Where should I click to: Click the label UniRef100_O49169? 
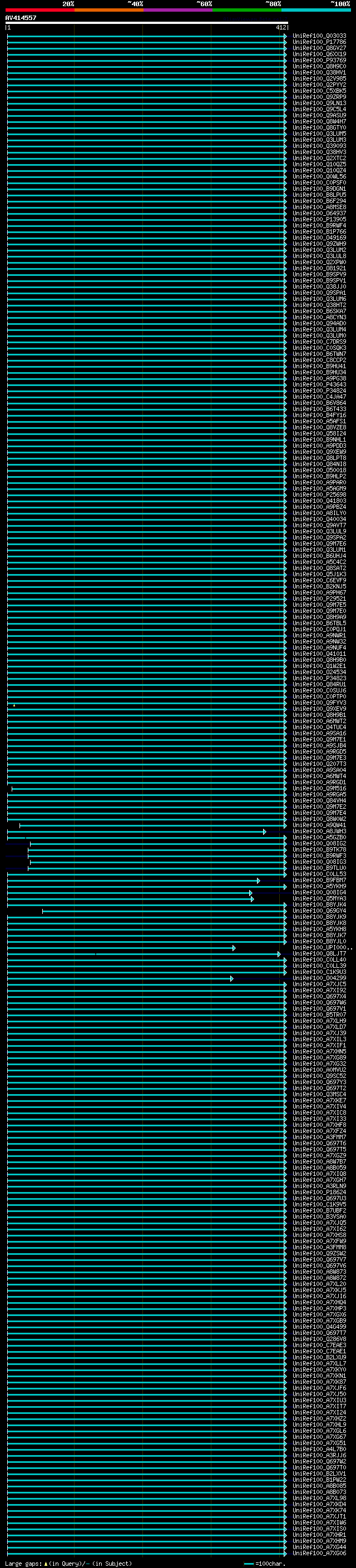click(319, 238)
